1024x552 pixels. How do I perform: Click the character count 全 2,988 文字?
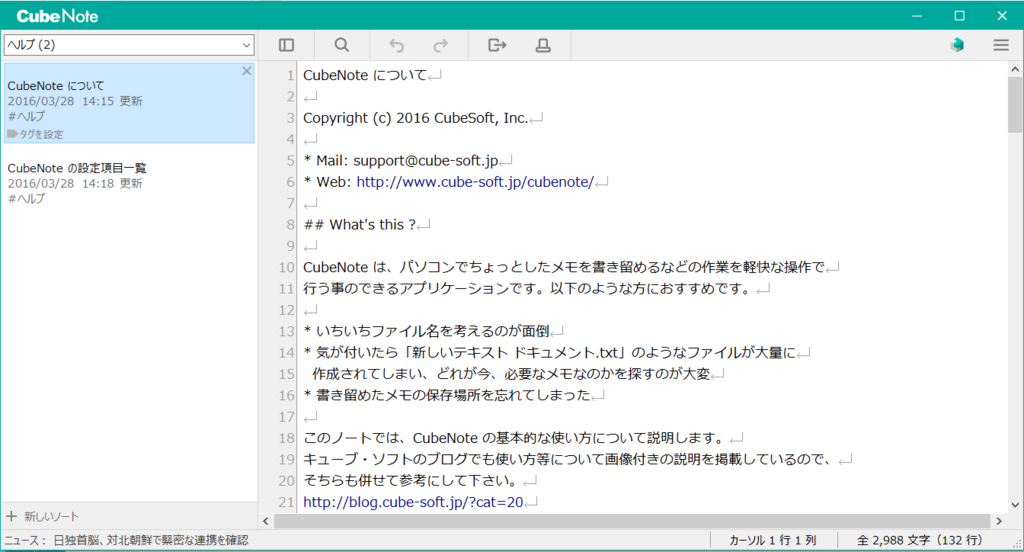920,540
